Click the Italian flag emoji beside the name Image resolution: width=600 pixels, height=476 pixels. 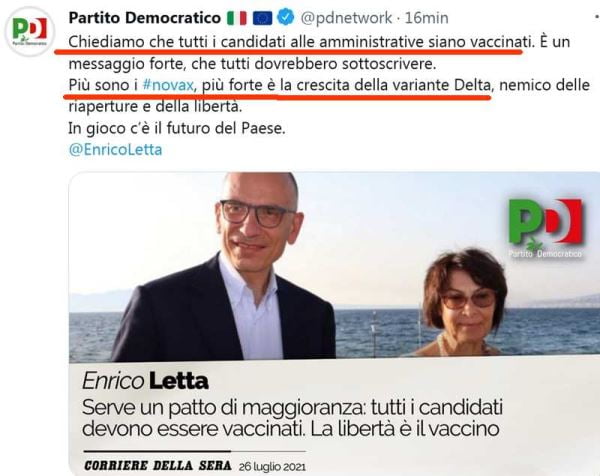tap(237, 18)
